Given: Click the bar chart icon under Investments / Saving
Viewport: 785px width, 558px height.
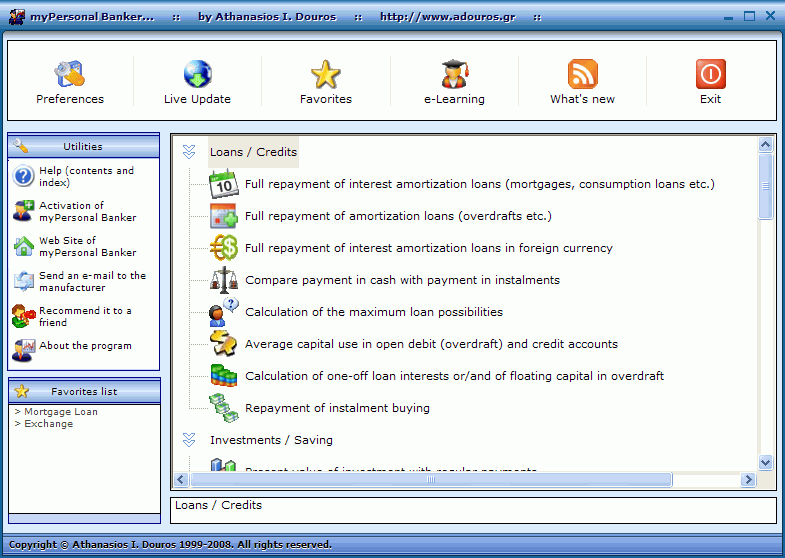Looking at the screenshot, I should coord(223,465).
